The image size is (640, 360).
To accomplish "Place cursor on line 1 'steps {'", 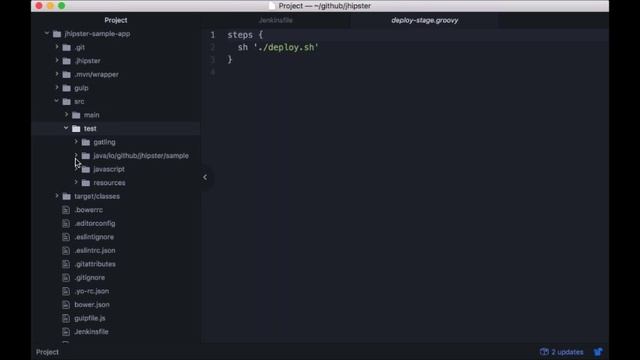I will [245, 35].
